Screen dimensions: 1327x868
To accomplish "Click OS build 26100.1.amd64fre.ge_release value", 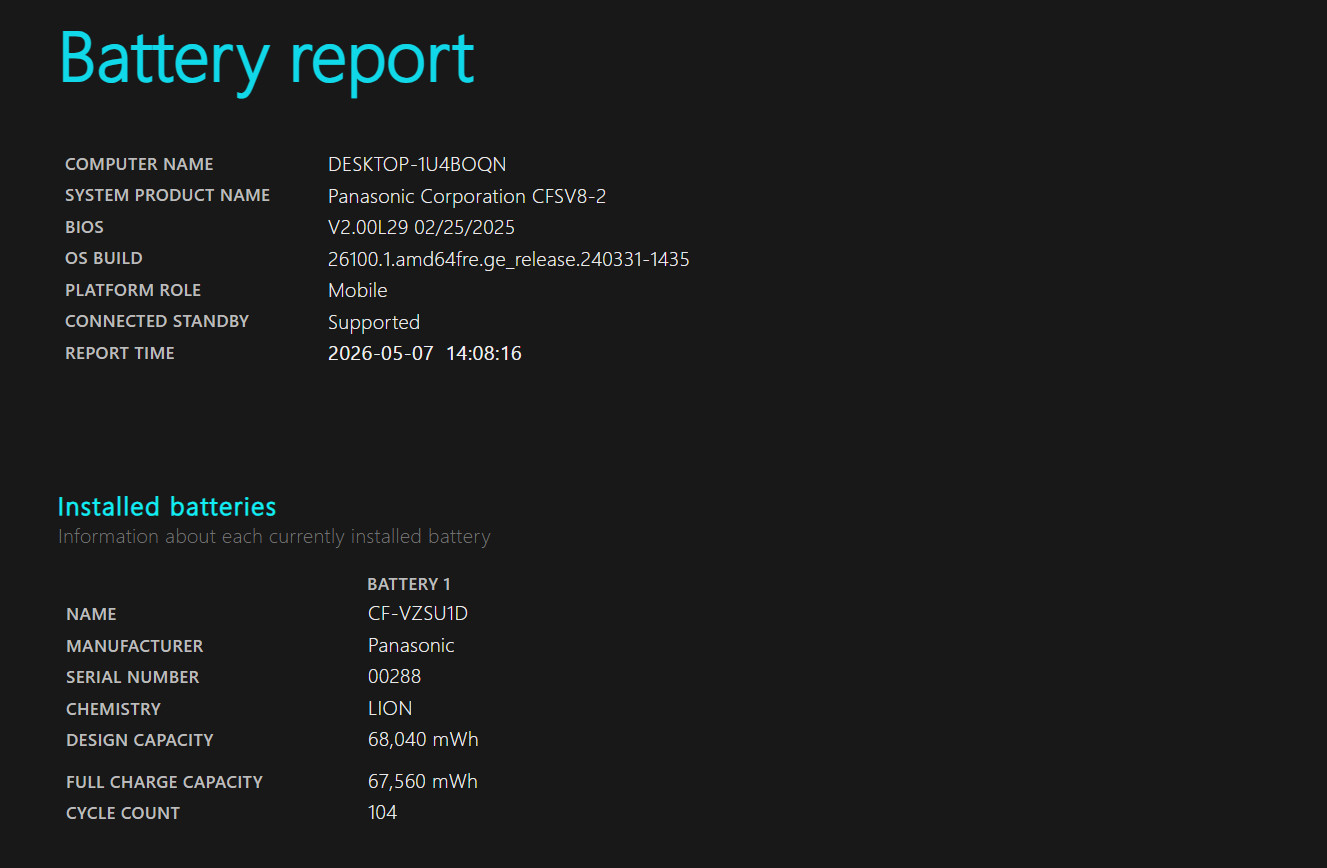I will click(508, 260).
